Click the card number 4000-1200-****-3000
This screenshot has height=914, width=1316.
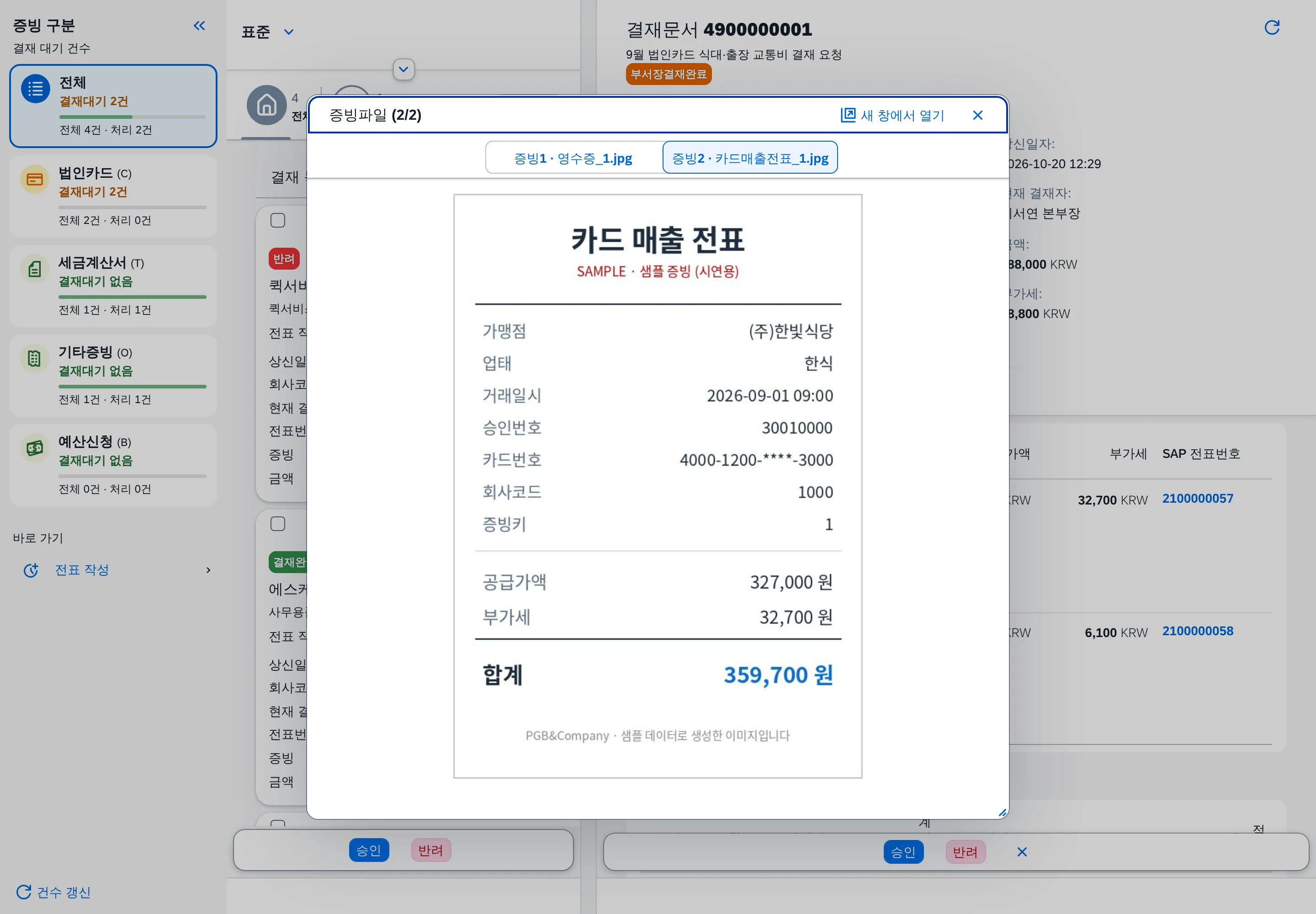(756, 460)
